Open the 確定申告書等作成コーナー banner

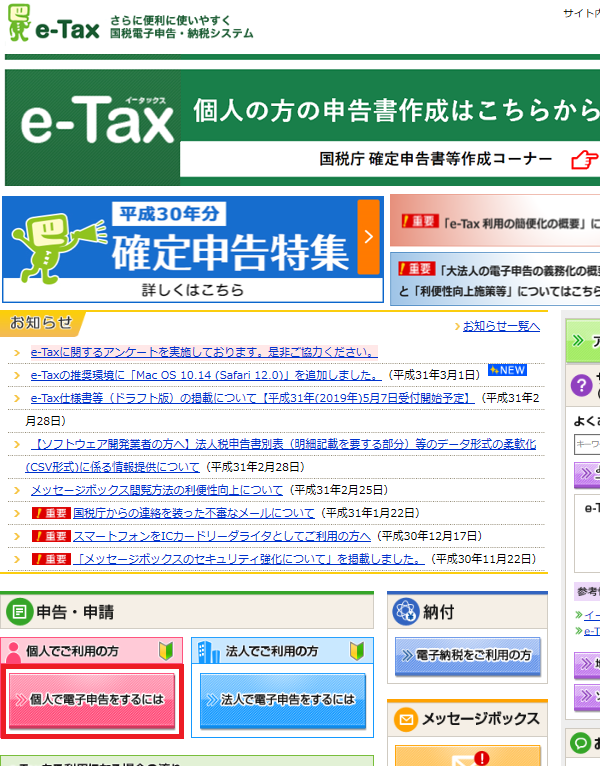(x=302, y=128)
